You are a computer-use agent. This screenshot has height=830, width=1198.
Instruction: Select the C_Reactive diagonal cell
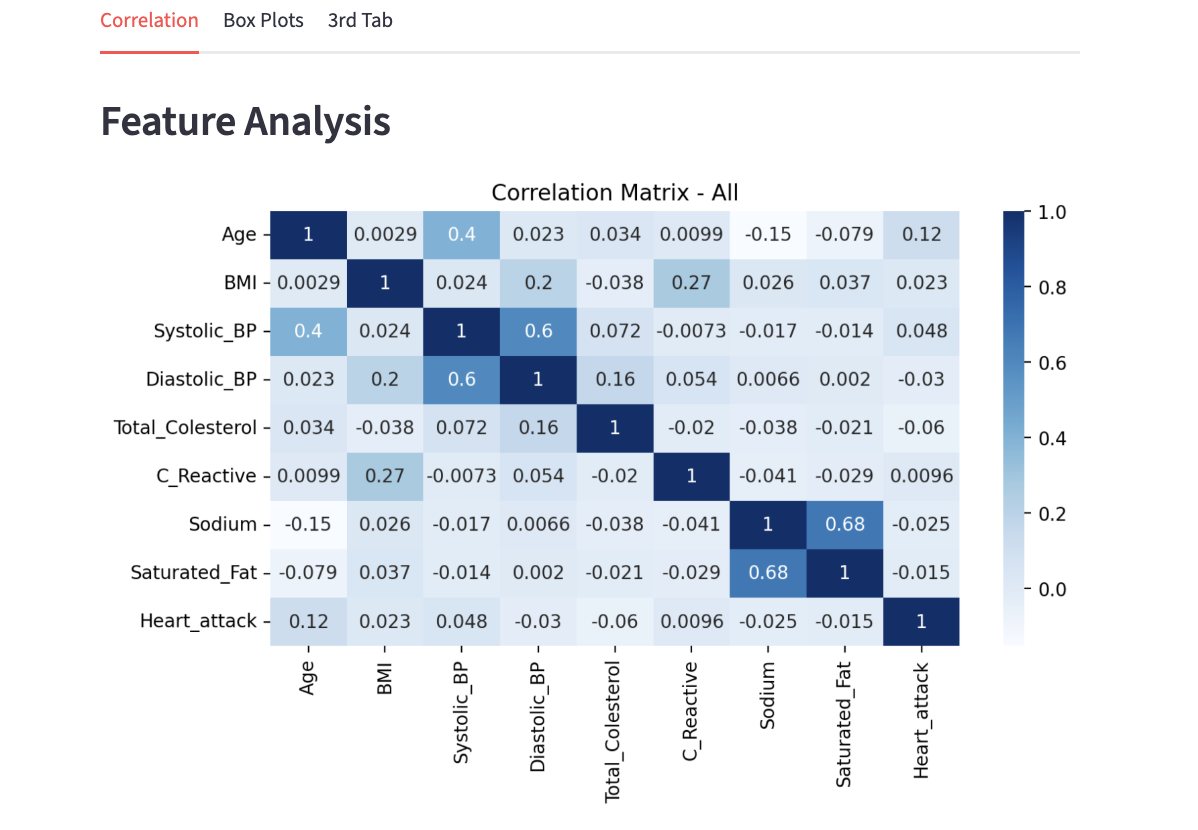tap(692, 476)
